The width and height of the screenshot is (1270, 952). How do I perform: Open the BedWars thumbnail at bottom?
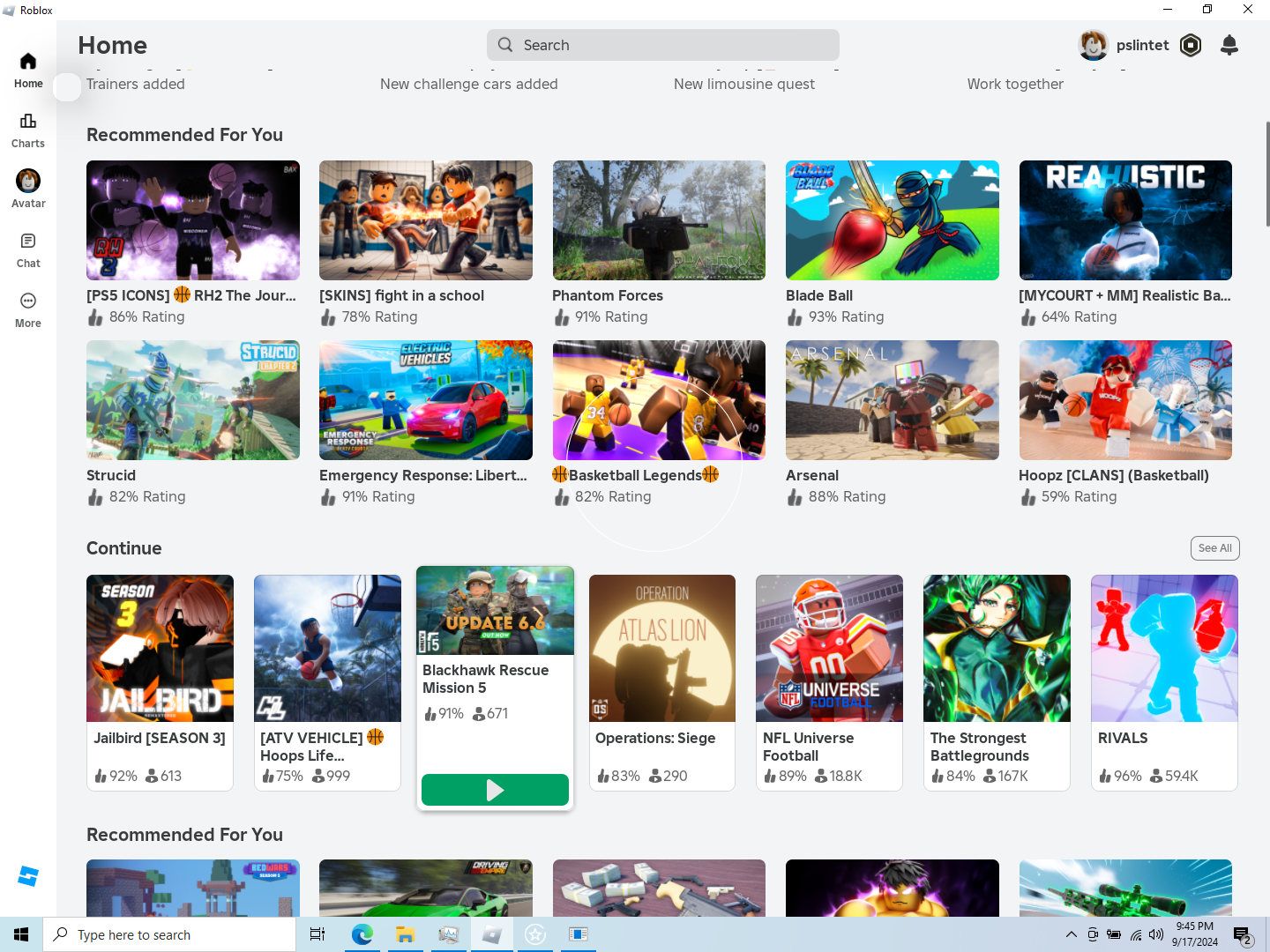(193, 889)
